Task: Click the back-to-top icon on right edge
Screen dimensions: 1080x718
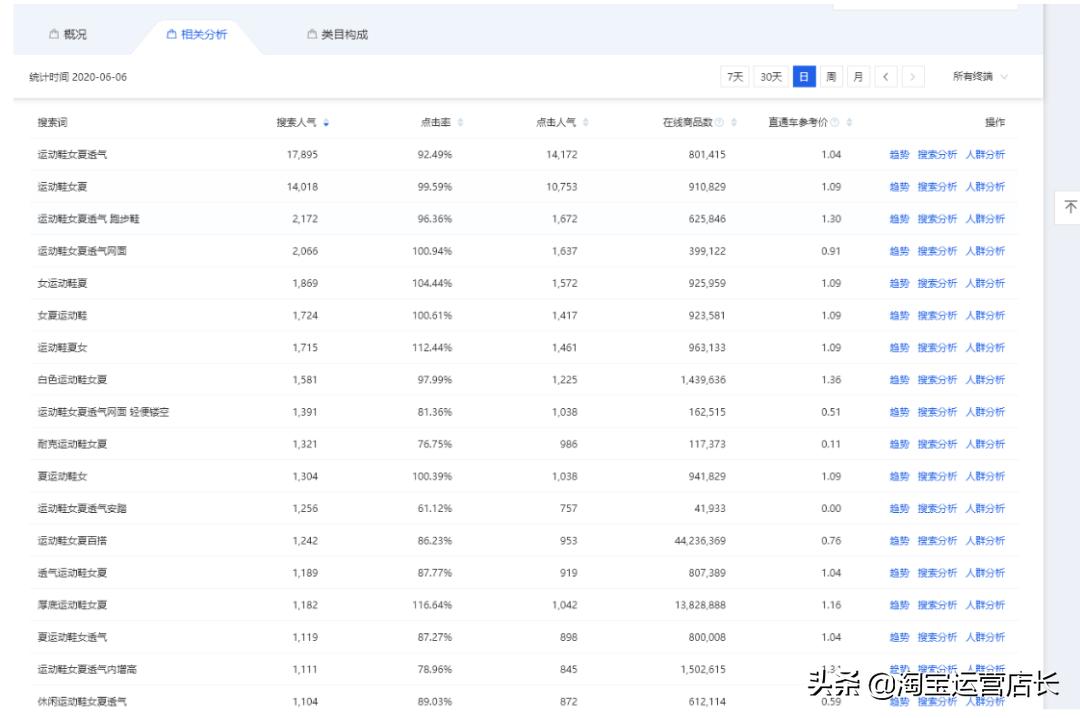Action: click(x=1071, y=206)
